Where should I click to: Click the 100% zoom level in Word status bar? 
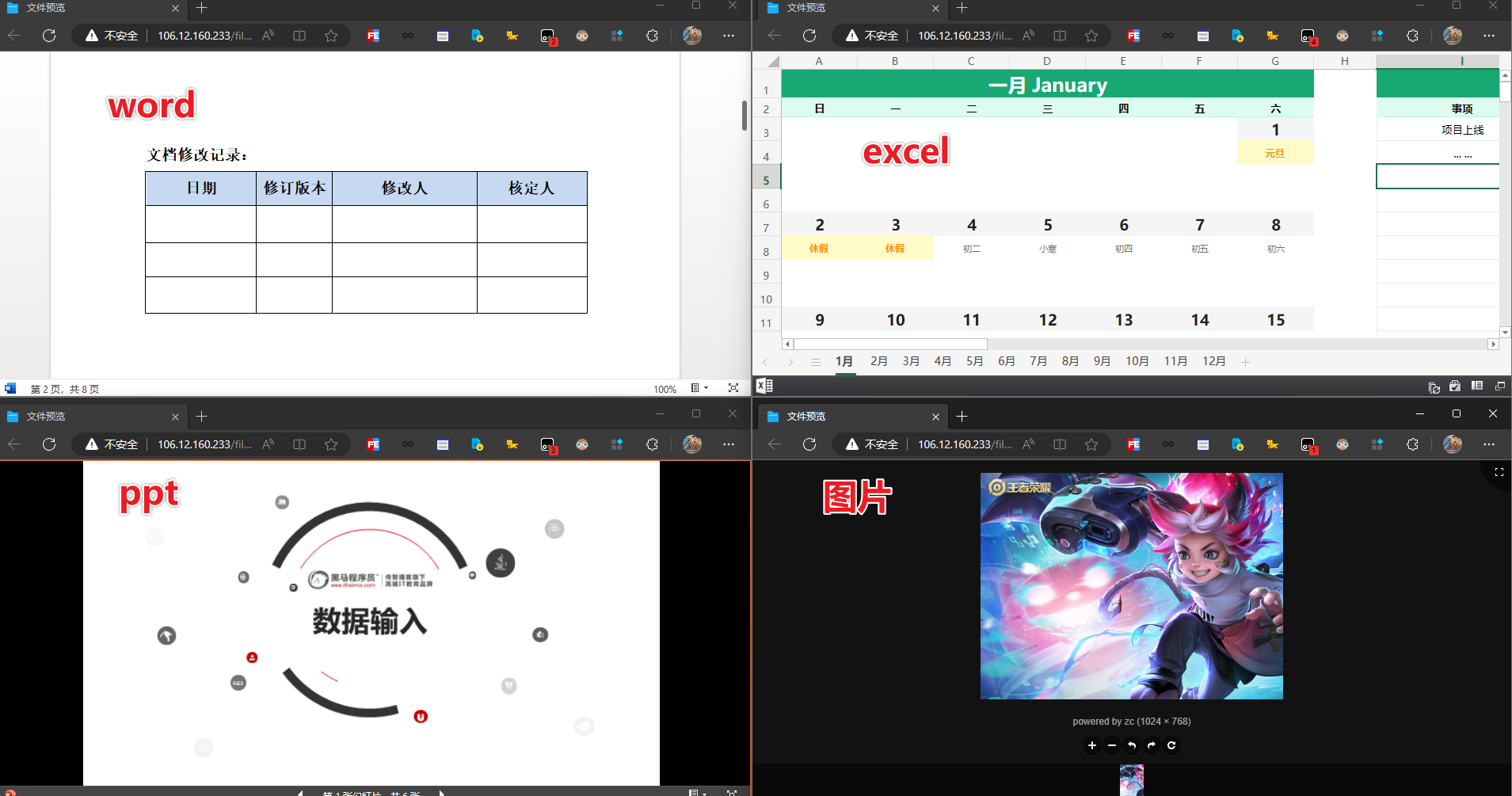(x=665, y=389)
